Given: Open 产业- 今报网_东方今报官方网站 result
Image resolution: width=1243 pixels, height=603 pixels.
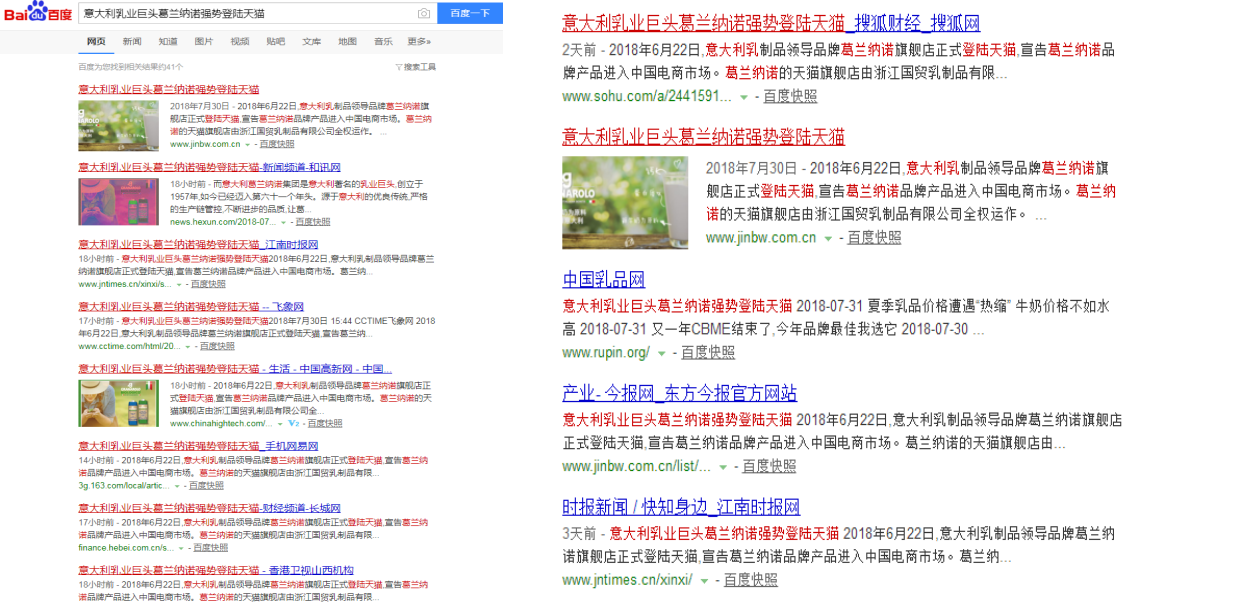Looking at the screenshot, I should pos(680,393).
